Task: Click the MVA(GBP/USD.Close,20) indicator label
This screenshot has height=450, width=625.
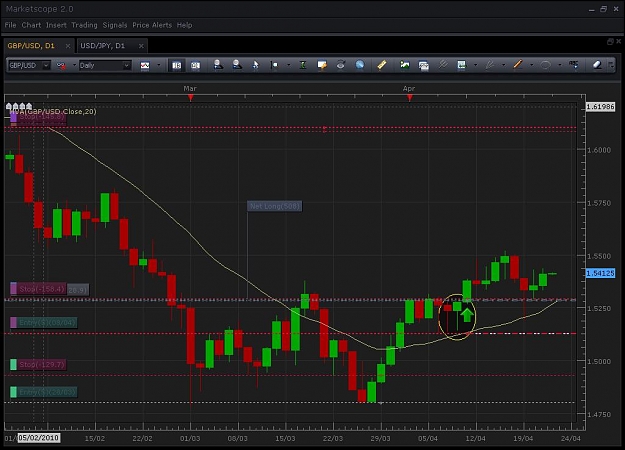Action: [54, 111]
